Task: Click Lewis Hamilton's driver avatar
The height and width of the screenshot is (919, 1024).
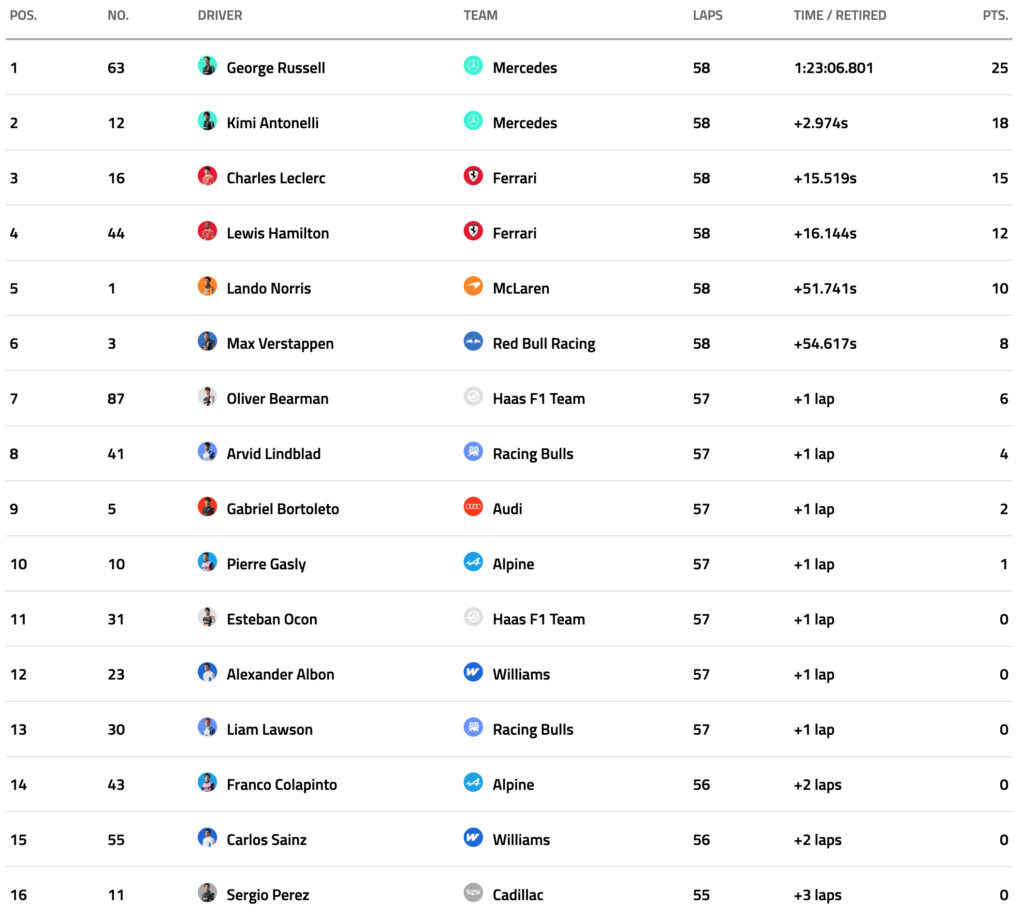Action: 207,232
